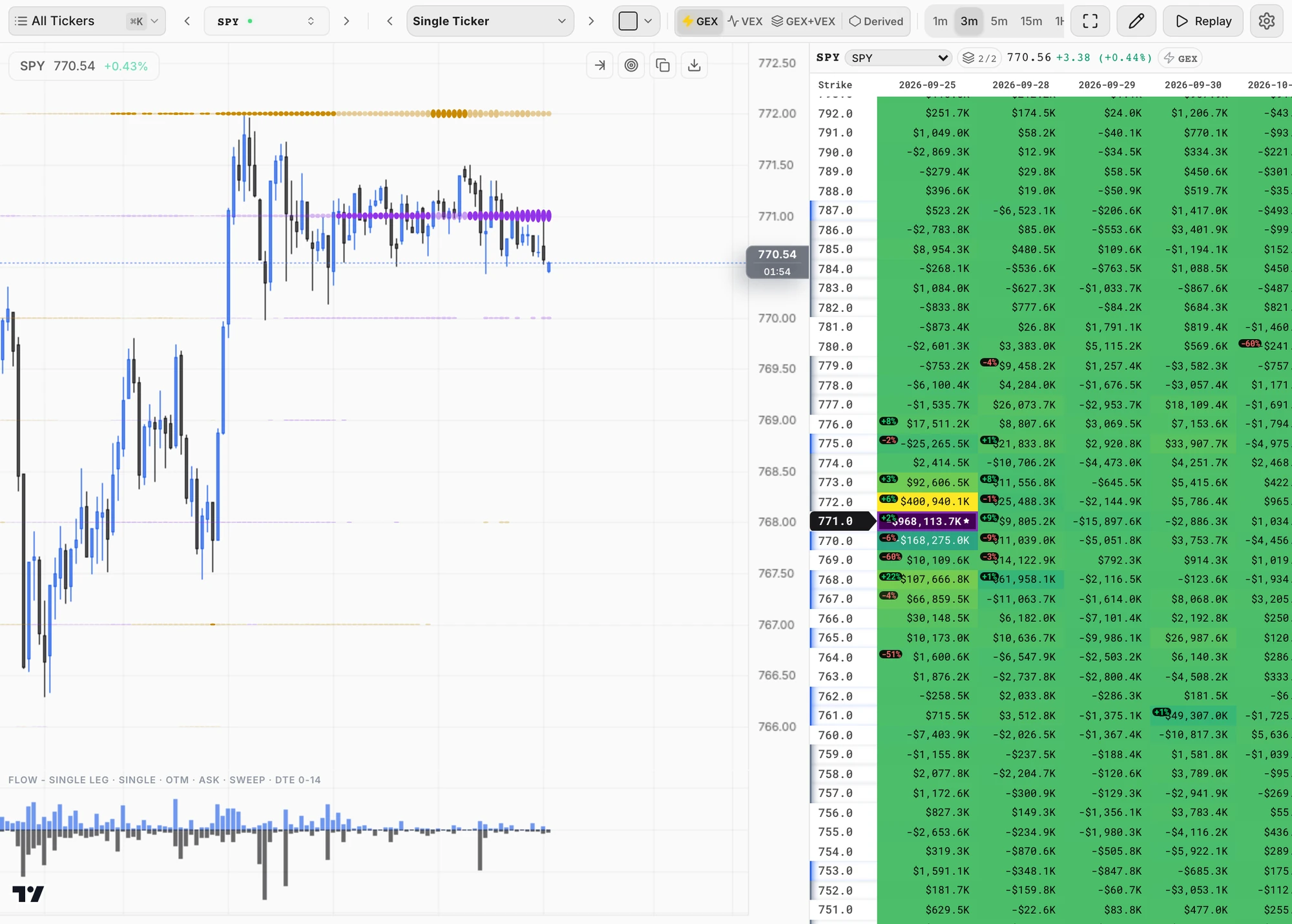This screenshot has width=1292, height=924.
Task: Select strike 751.0 in the table
Action: point(835,910)
